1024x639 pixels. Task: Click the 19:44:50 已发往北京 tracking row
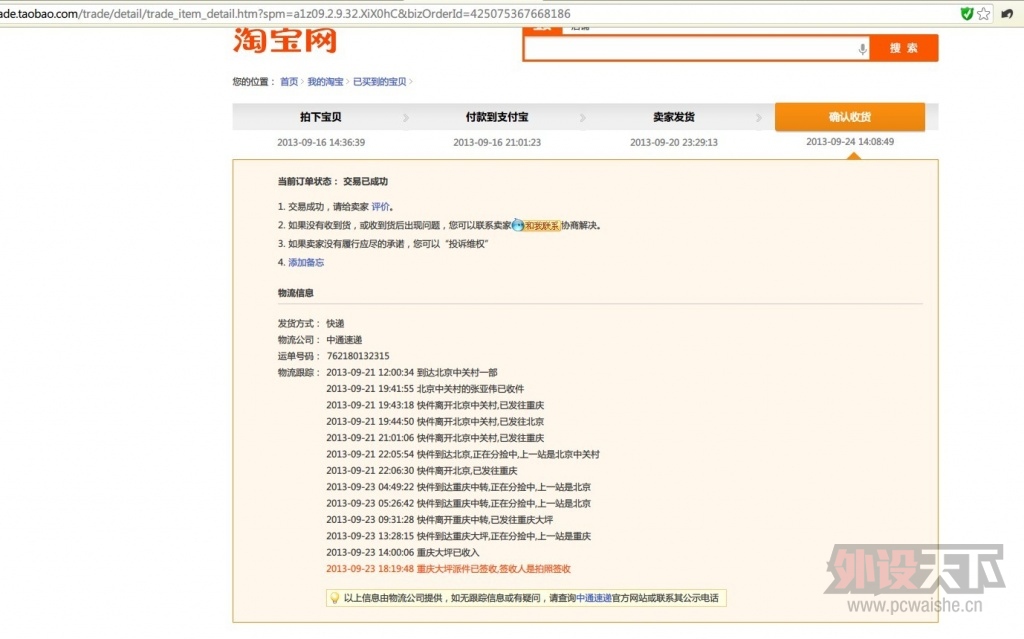[x=435, y=421]
